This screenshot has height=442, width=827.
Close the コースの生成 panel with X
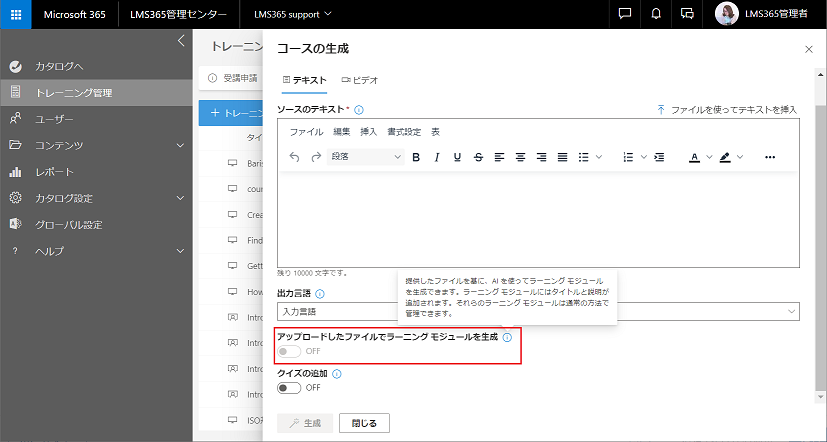click(x=809, y=49)
